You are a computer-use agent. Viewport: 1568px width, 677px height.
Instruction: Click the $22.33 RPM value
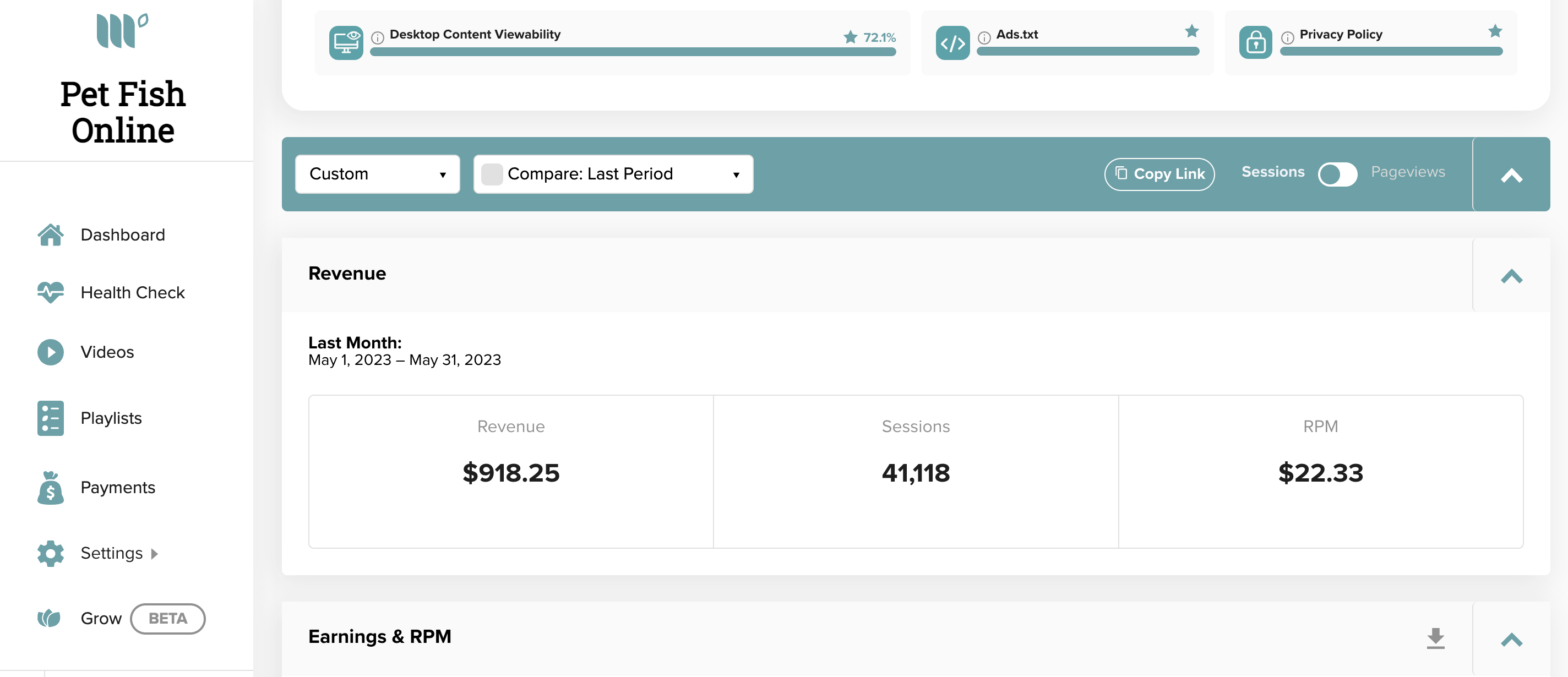(x=1320, y=473)
